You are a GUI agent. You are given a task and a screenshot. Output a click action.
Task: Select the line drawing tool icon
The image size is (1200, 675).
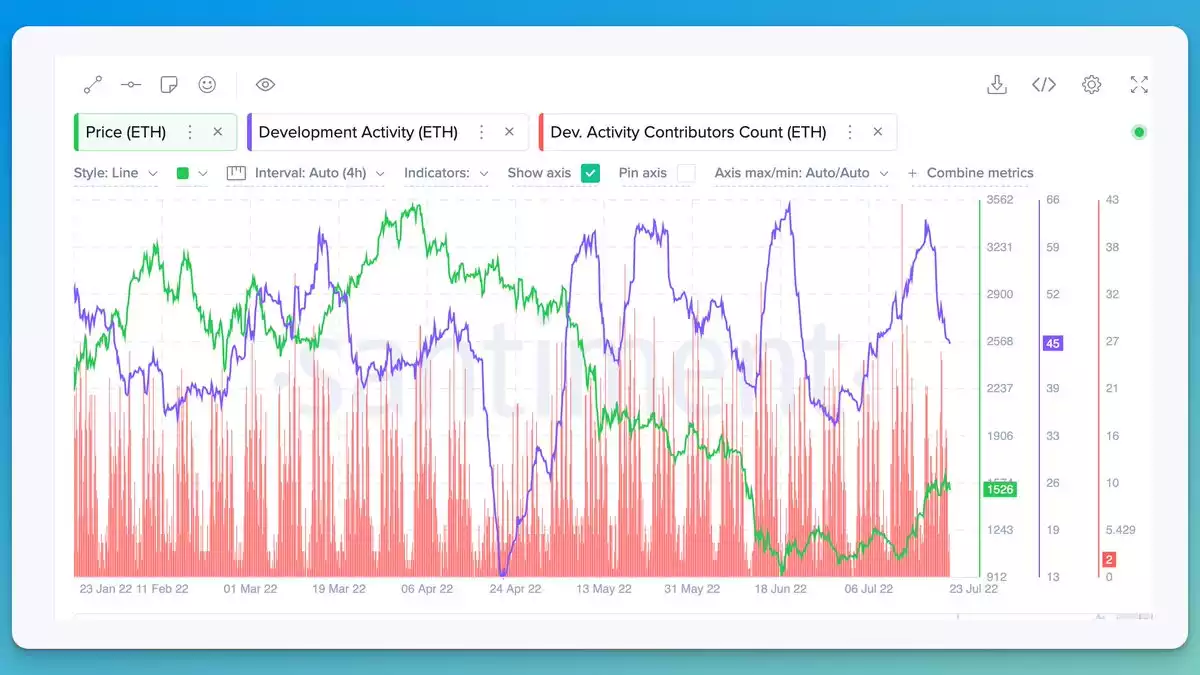pyautogui.click(x=93, y=85)
